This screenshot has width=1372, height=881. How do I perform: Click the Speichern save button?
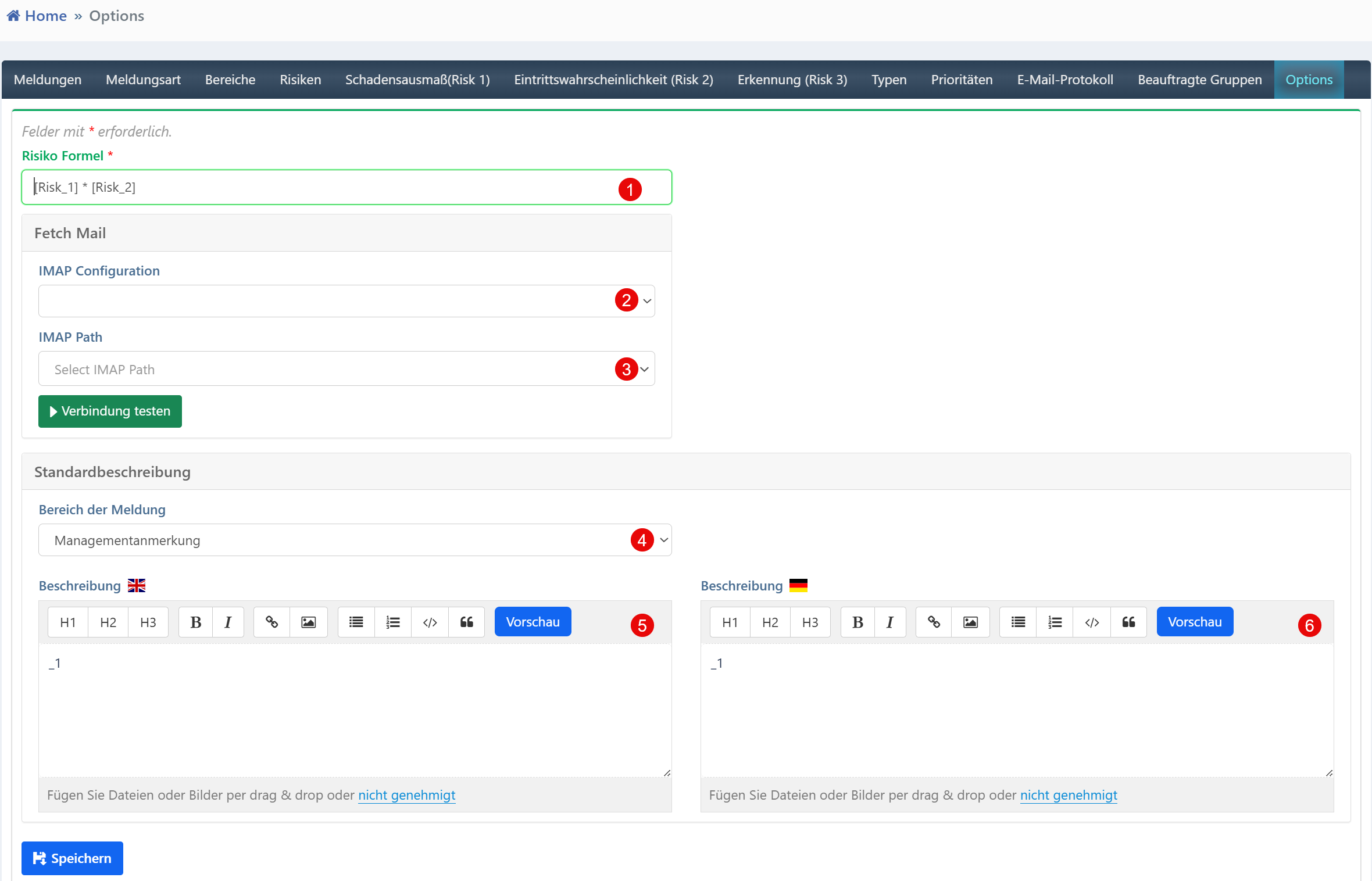pos(72,858)
